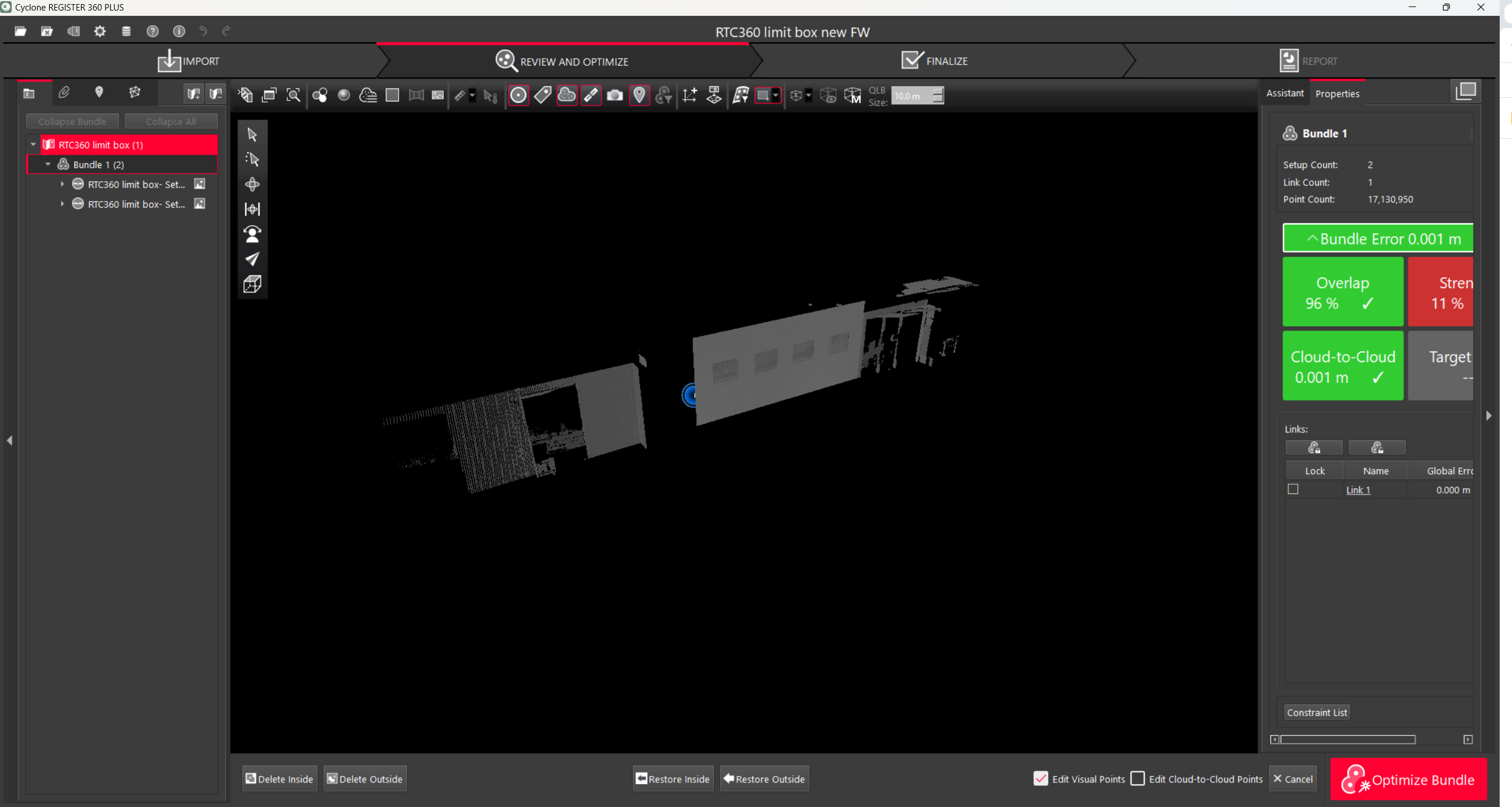Open the Link 1 hyperlink
1512x807 pixels.
[1358, 490]
